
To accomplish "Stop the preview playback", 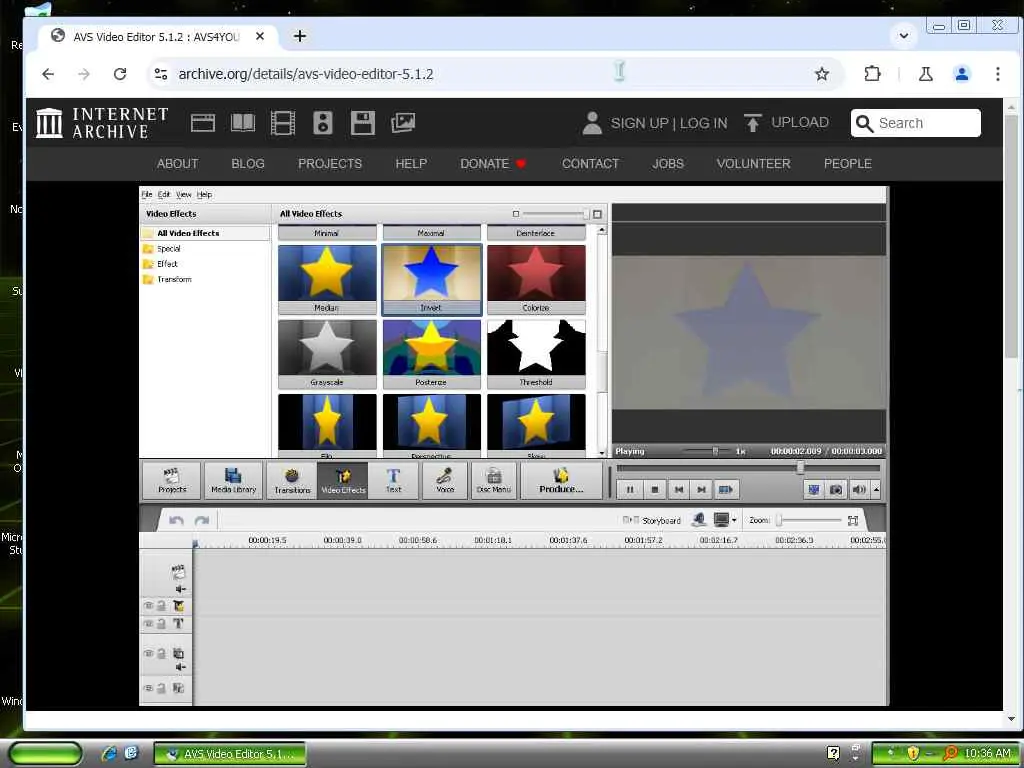I will [654, 489].
